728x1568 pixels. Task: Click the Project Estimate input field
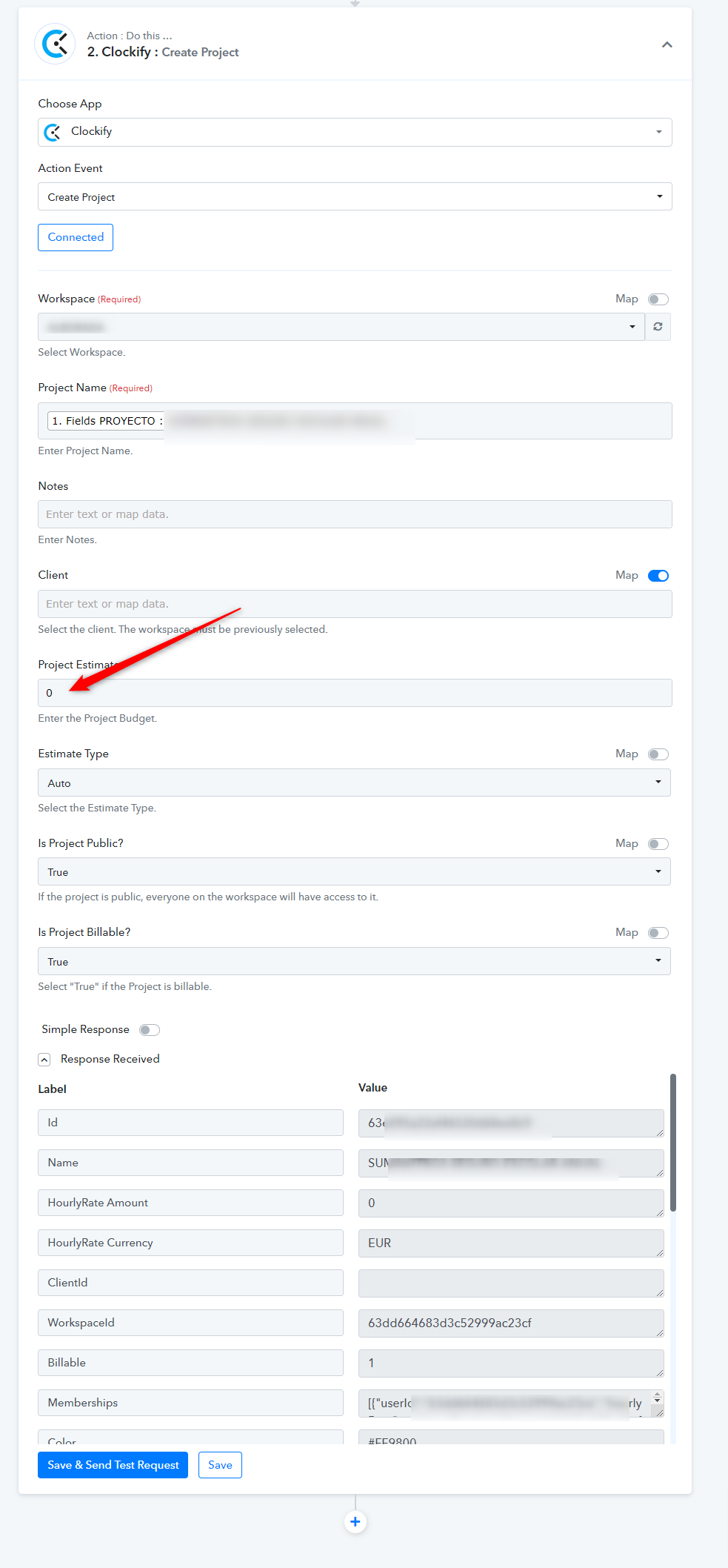[x=355, y=693]
